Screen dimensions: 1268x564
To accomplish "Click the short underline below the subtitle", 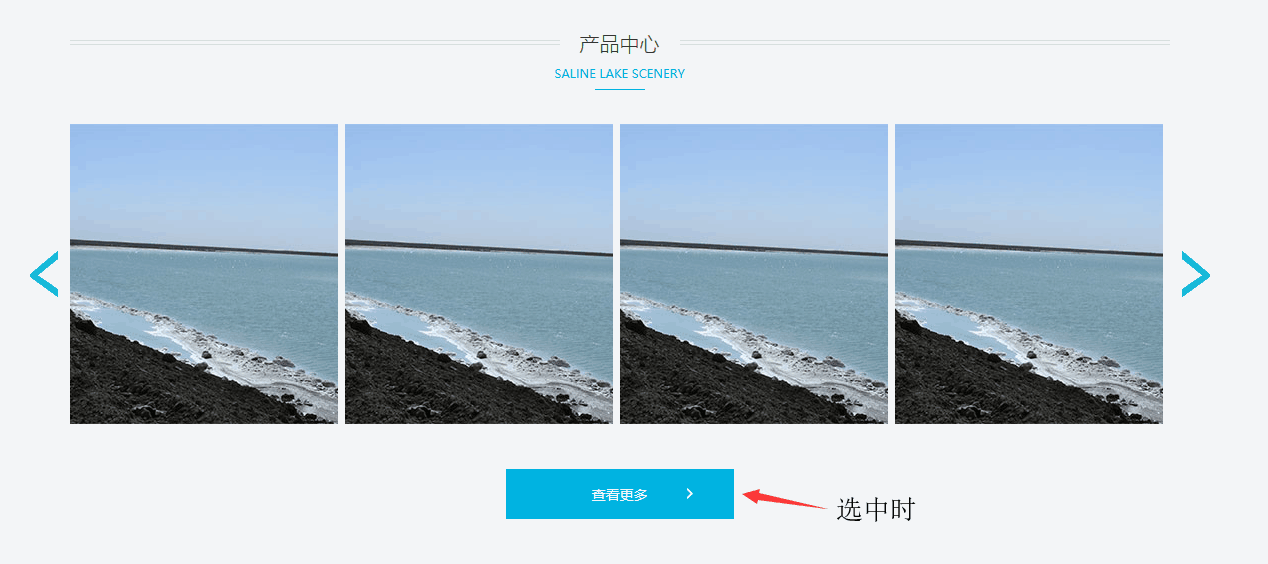I will [620, 90].
